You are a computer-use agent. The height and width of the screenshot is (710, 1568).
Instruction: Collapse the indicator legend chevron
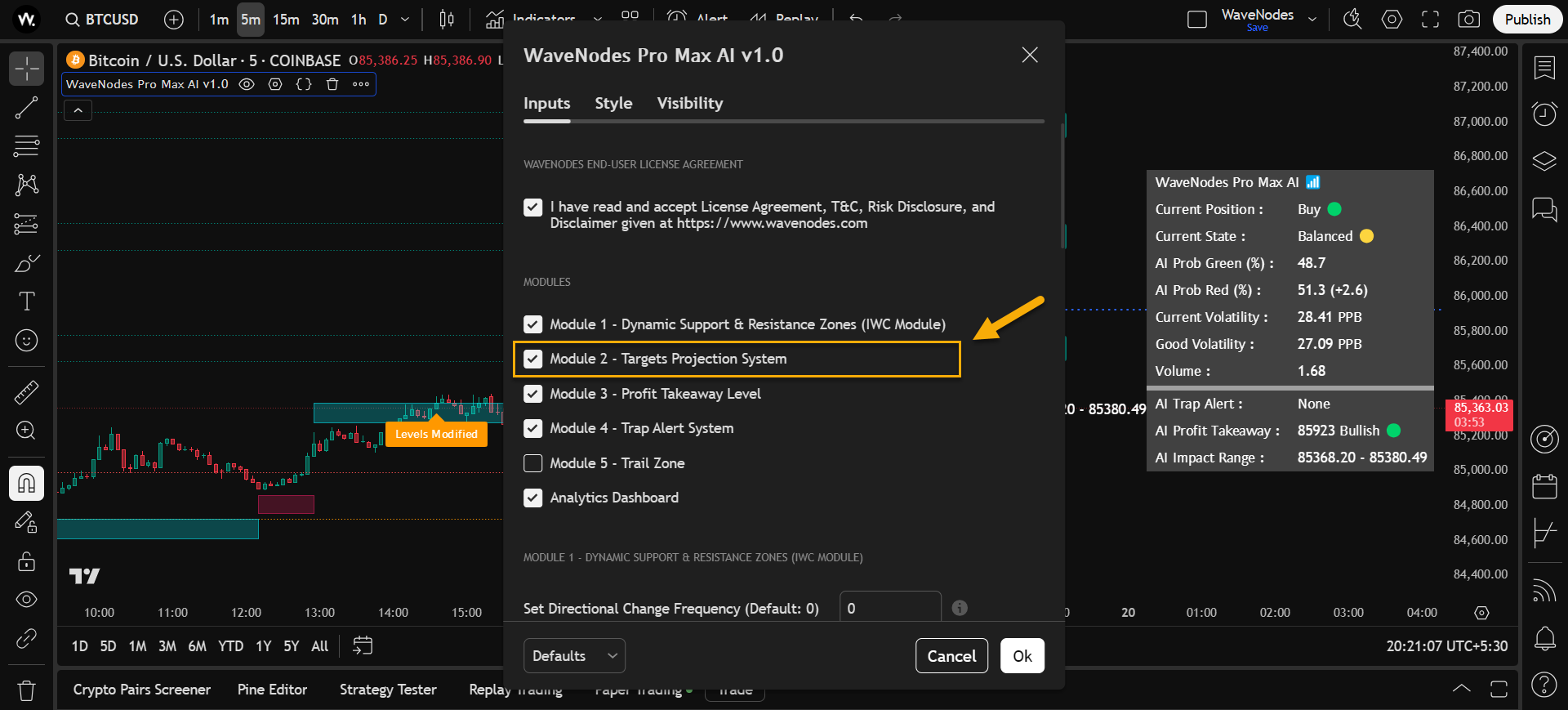78,110
